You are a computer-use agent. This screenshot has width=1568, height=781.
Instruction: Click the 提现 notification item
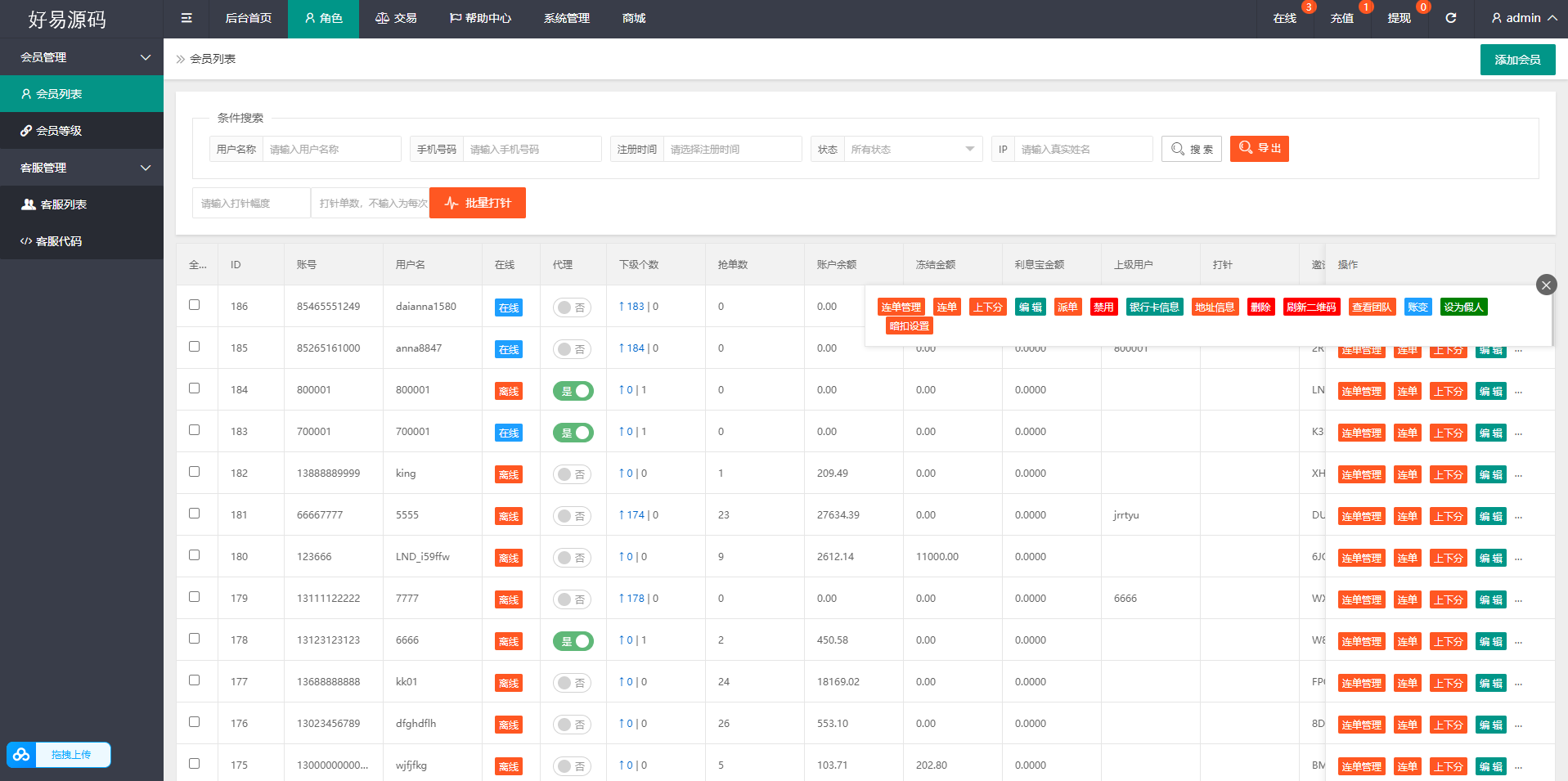point(1399,18)
